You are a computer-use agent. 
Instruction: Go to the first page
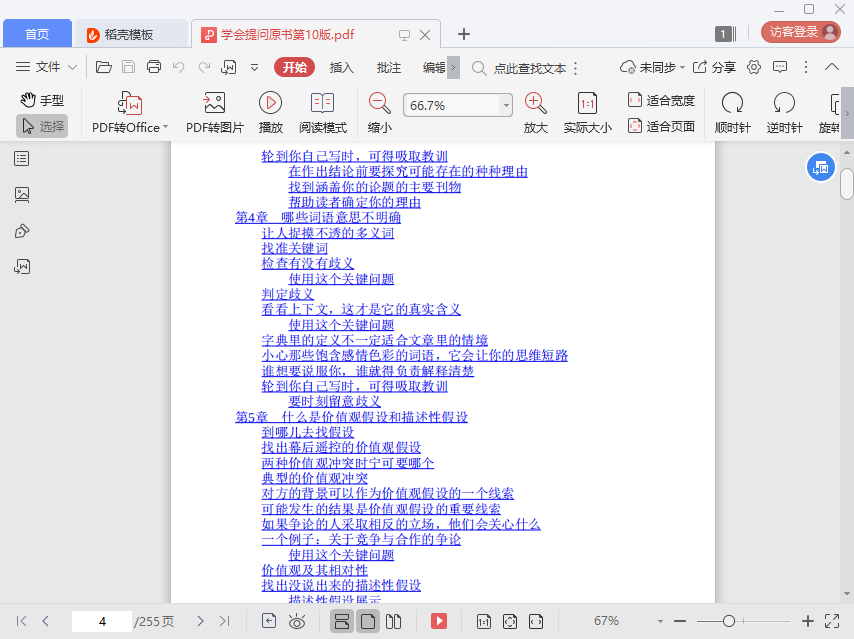click(21, 621)
